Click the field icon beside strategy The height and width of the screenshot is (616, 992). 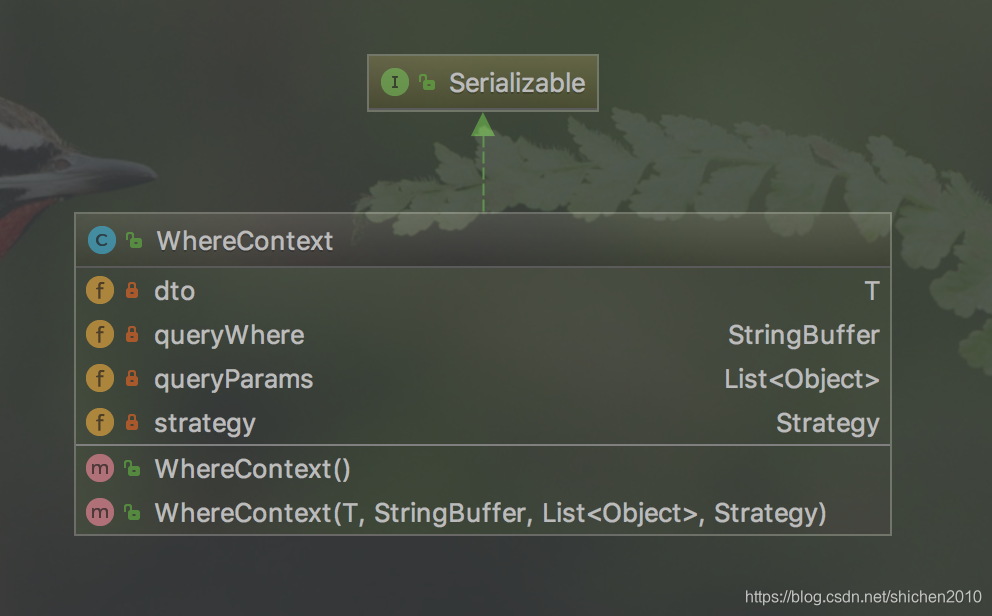(100, 423)
